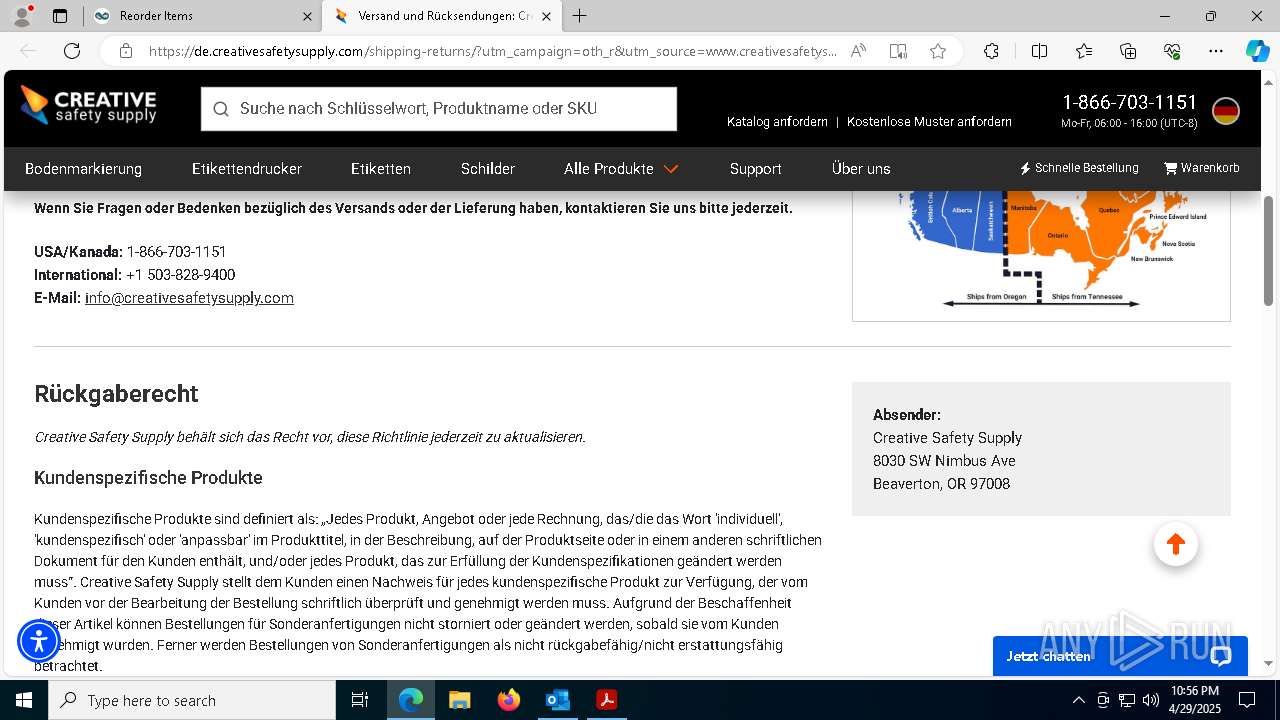
Task: Click the shipping regions map image
Action: point(1041,256)
